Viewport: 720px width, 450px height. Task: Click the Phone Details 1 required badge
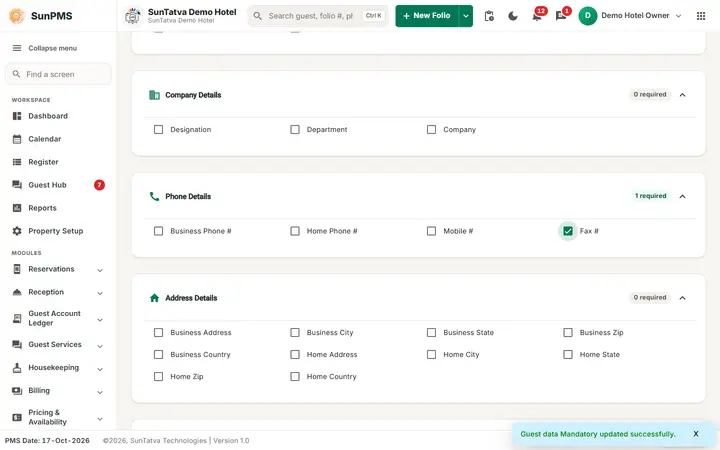click(650, 196)
